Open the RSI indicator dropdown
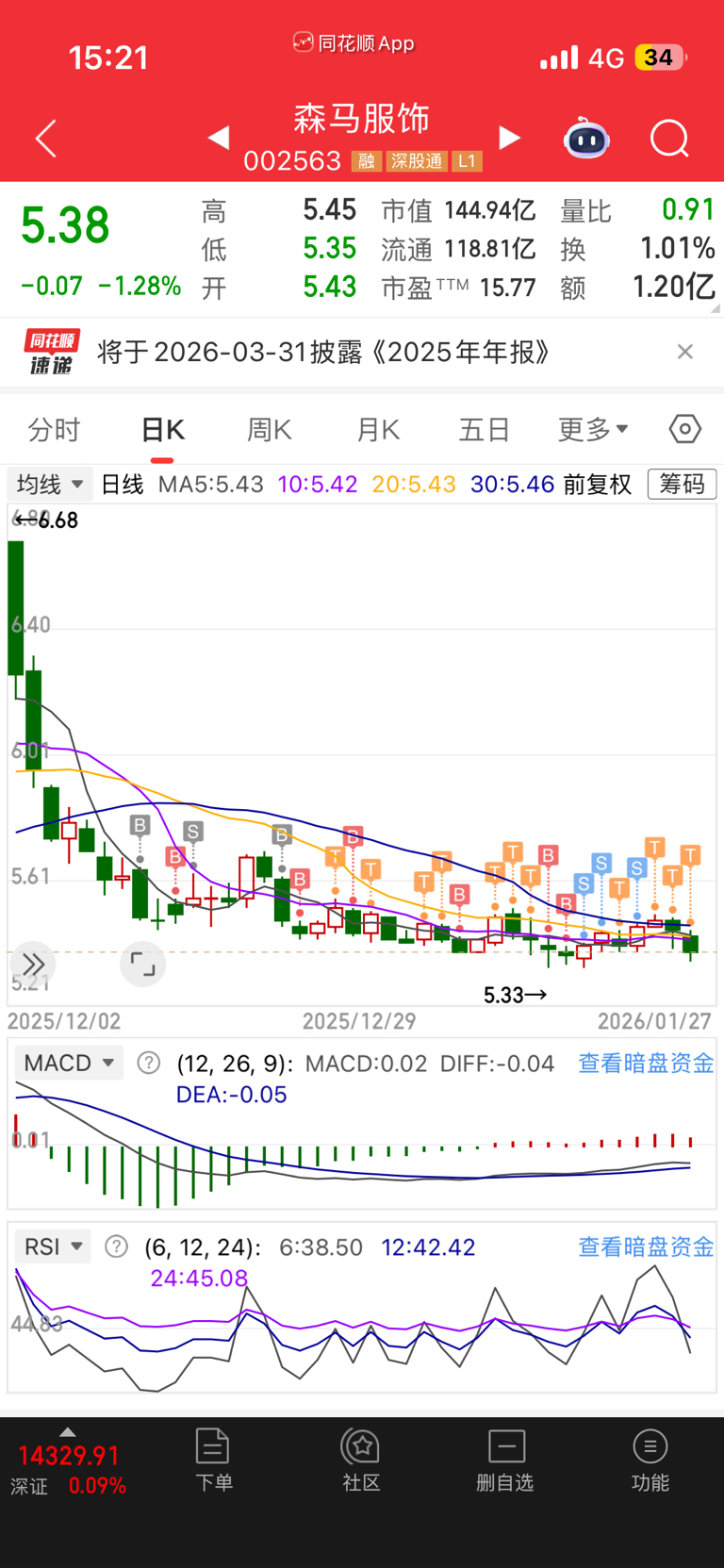Viewport: 724px width, 1568px height. 54,1246
